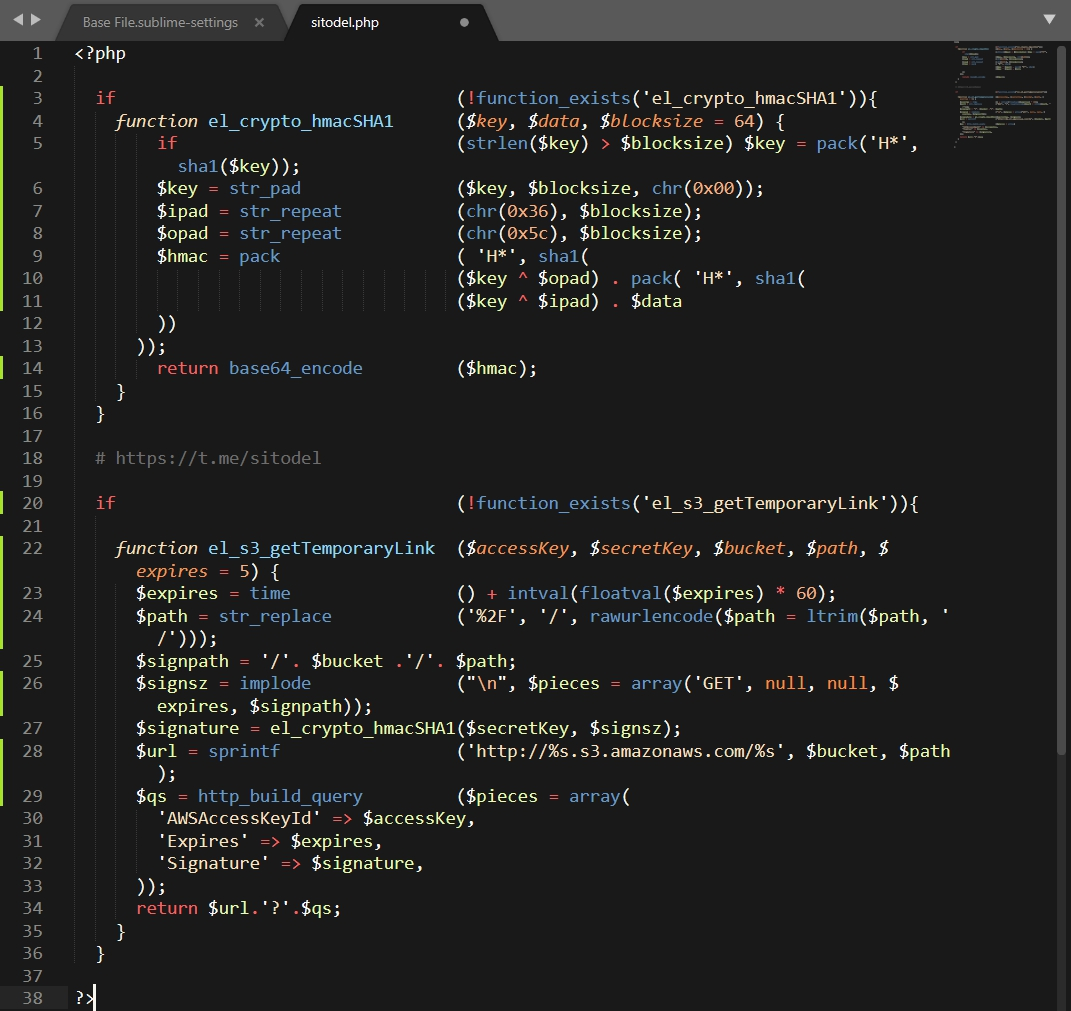Click the left tab navigation arrow
Viewport: 1071px width, 1011px height.
tap(17, 19)
